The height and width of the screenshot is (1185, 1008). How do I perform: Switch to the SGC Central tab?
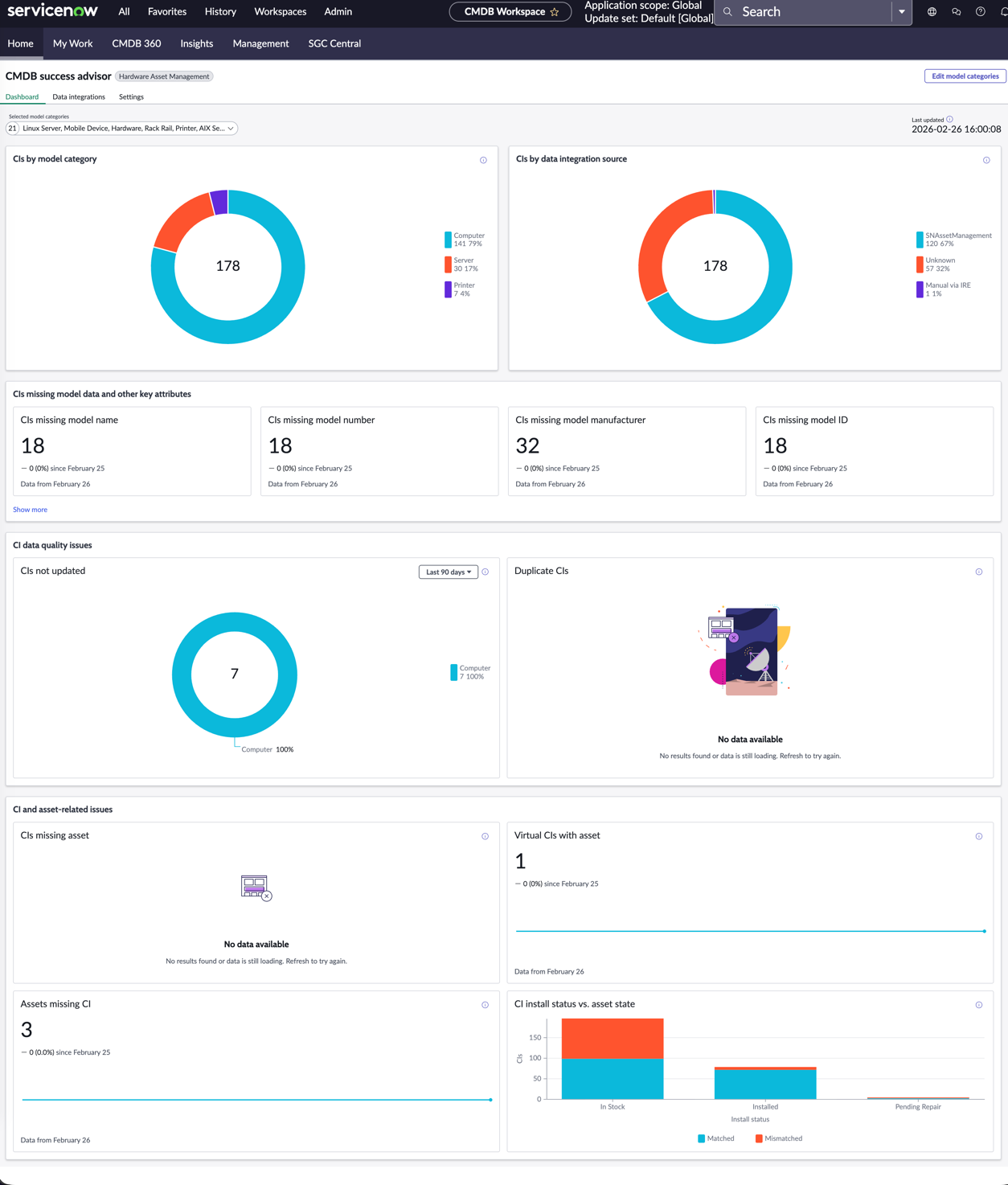[334, 43]
